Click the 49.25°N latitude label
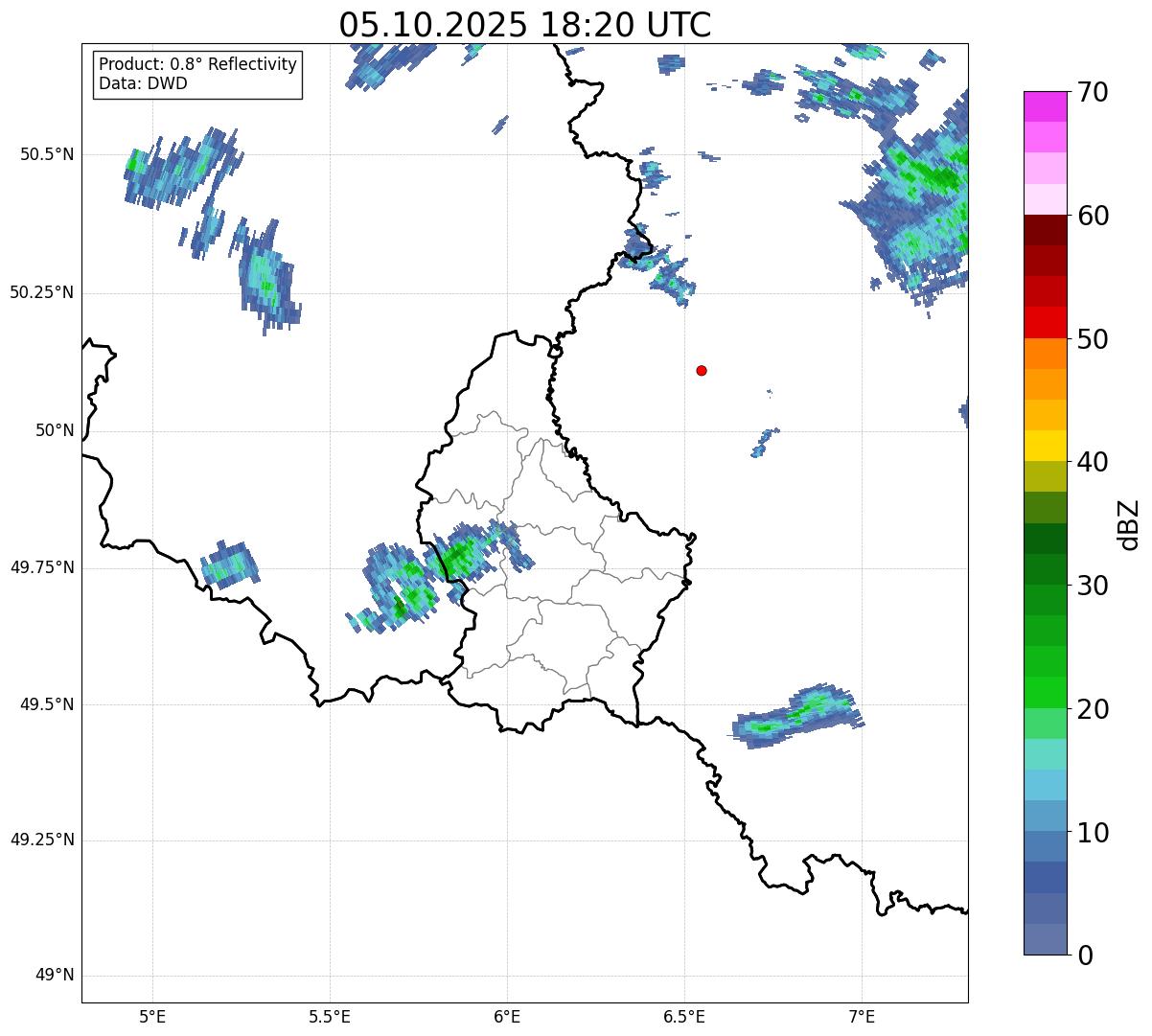Image resolution: width=1152 pixels, height=1036 pixels. (x=42, y=840)
